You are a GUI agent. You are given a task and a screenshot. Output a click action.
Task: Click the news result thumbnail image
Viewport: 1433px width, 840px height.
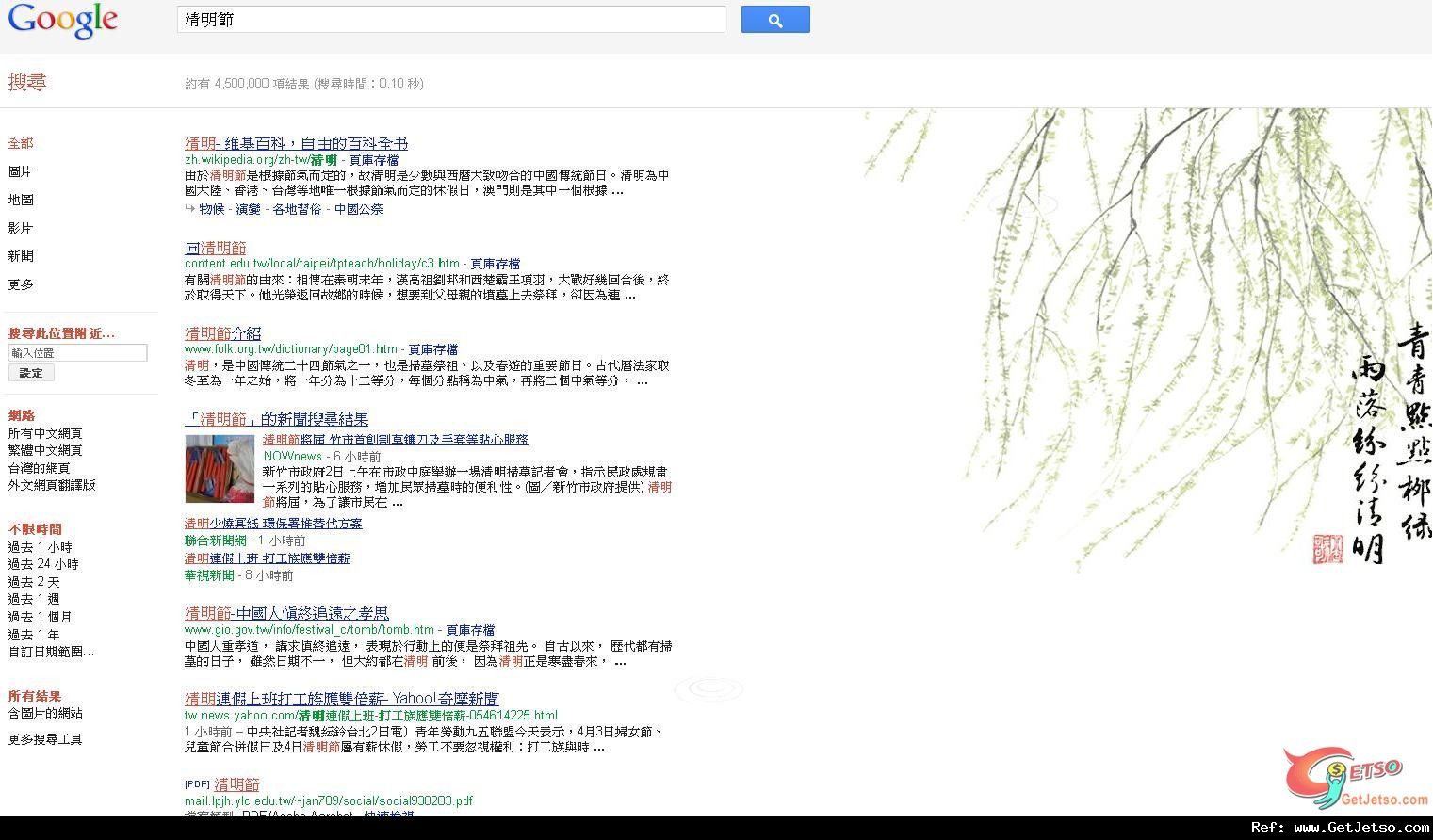click(220, 469)
